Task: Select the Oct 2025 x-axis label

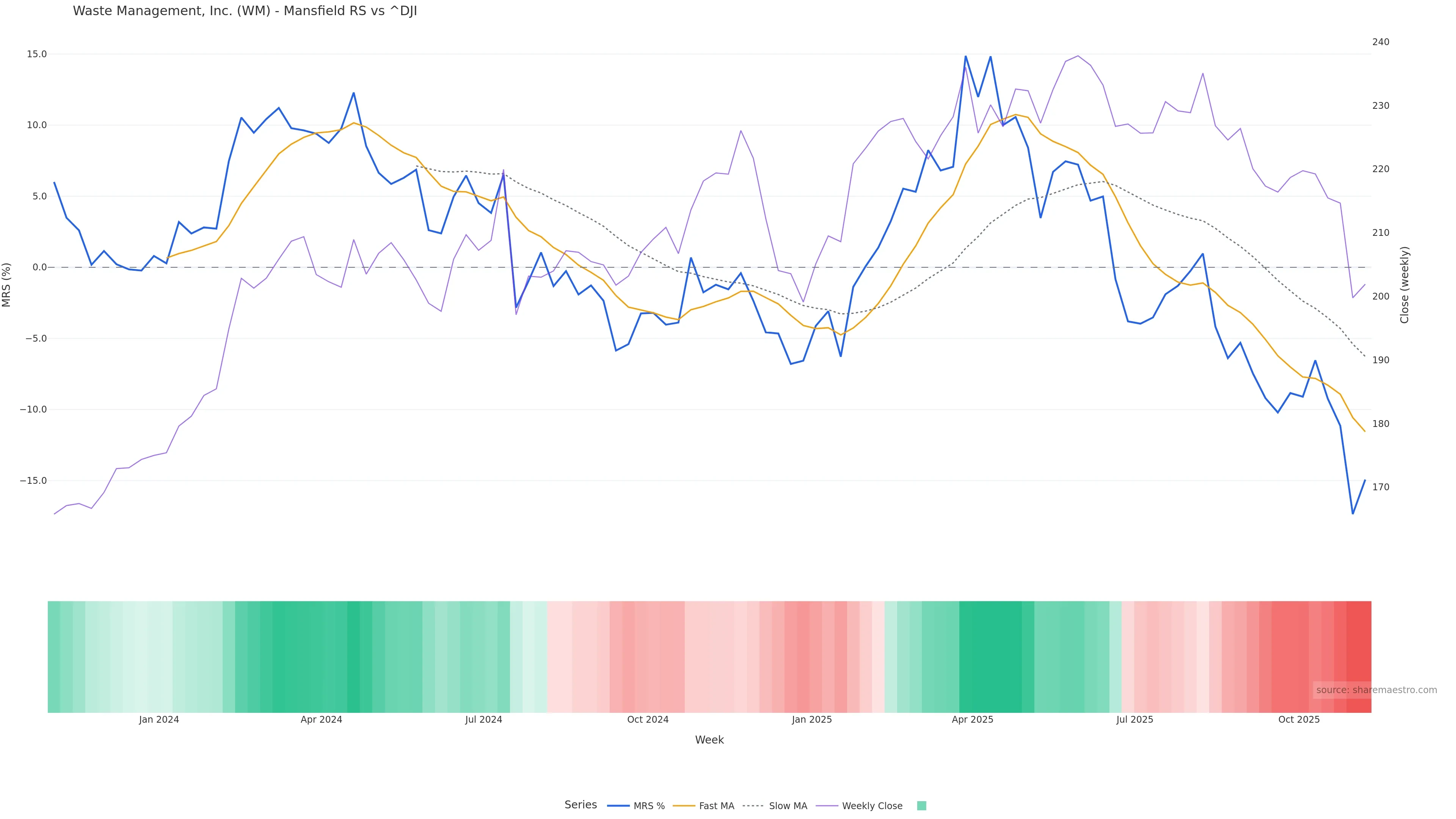Action: point(1299,720)
